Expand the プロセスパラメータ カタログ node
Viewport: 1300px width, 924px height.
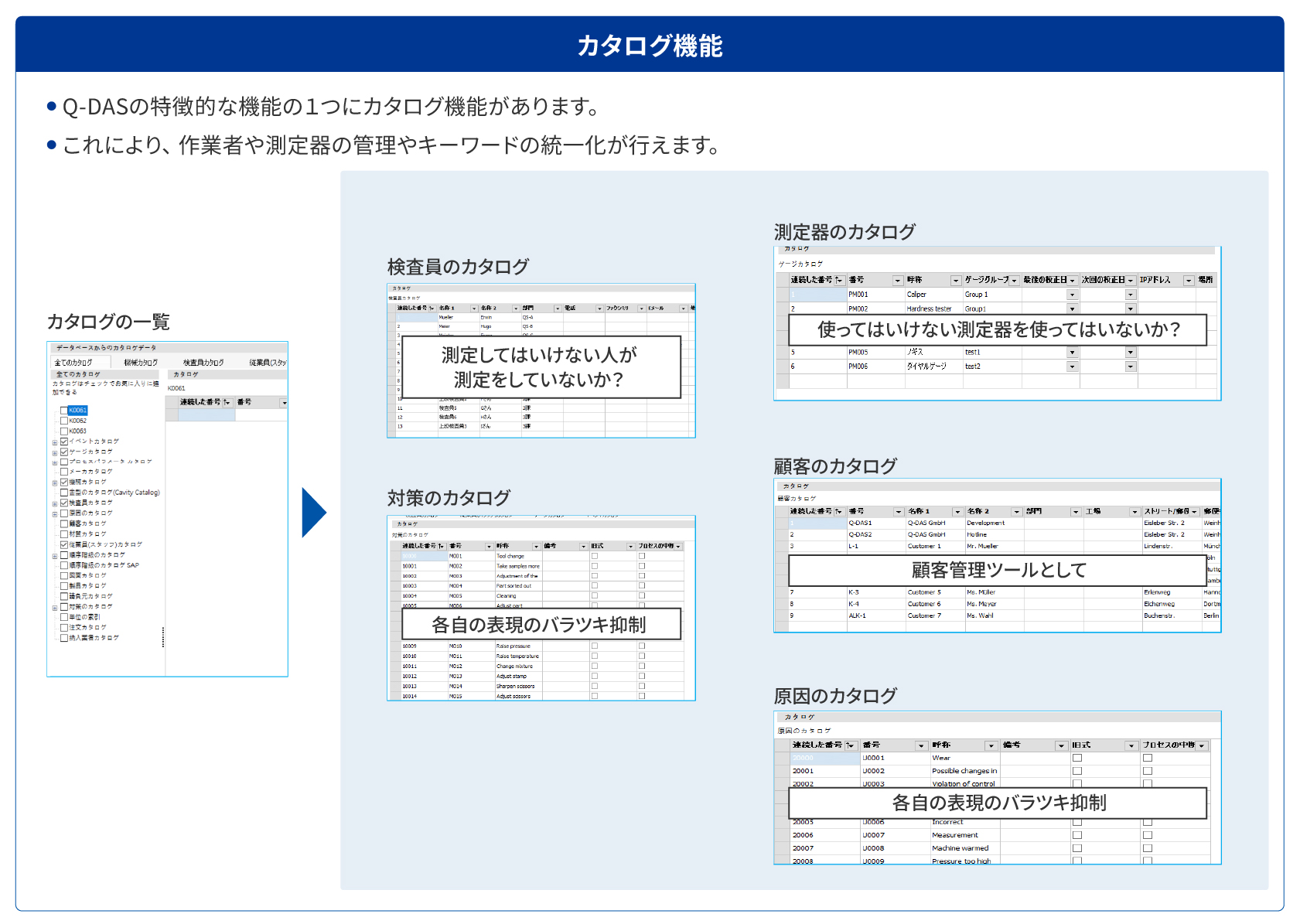pyautogui.click(x=55, y=462)
